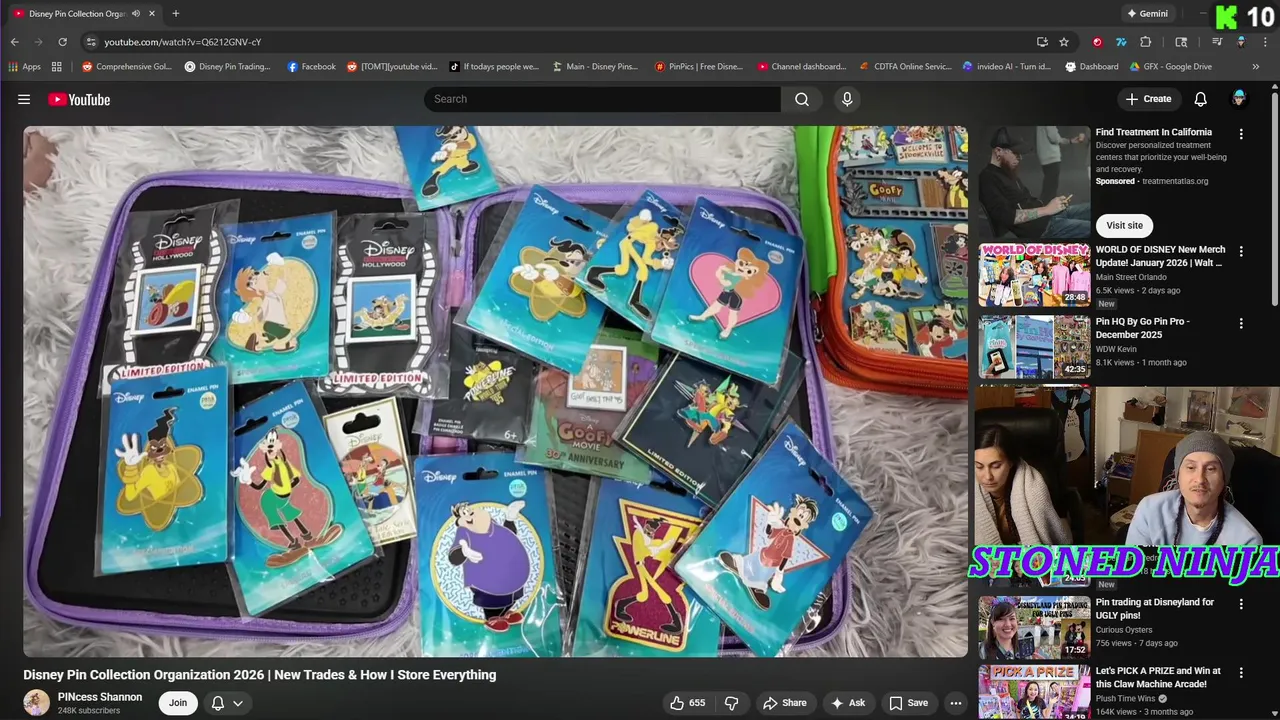Click the search magnifier button
This screenshot has height=720, width=1280.
pyautogui.click(x=802, y=99)
